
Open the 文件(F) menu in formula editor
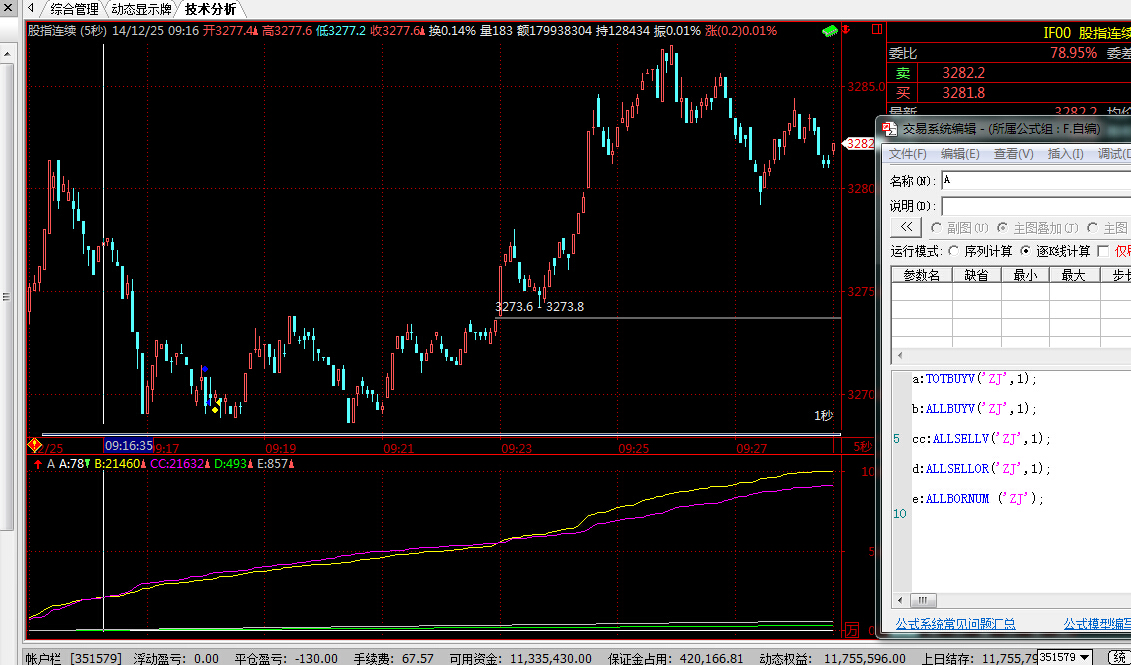tap(907, 154)
